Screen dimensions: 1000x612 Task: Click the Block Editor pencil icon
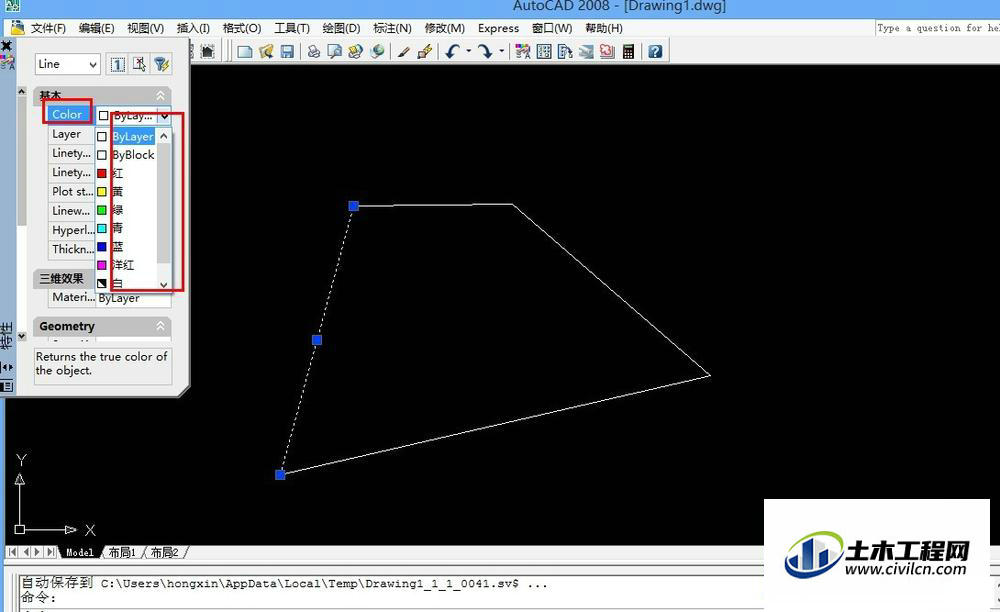point(425,52)
